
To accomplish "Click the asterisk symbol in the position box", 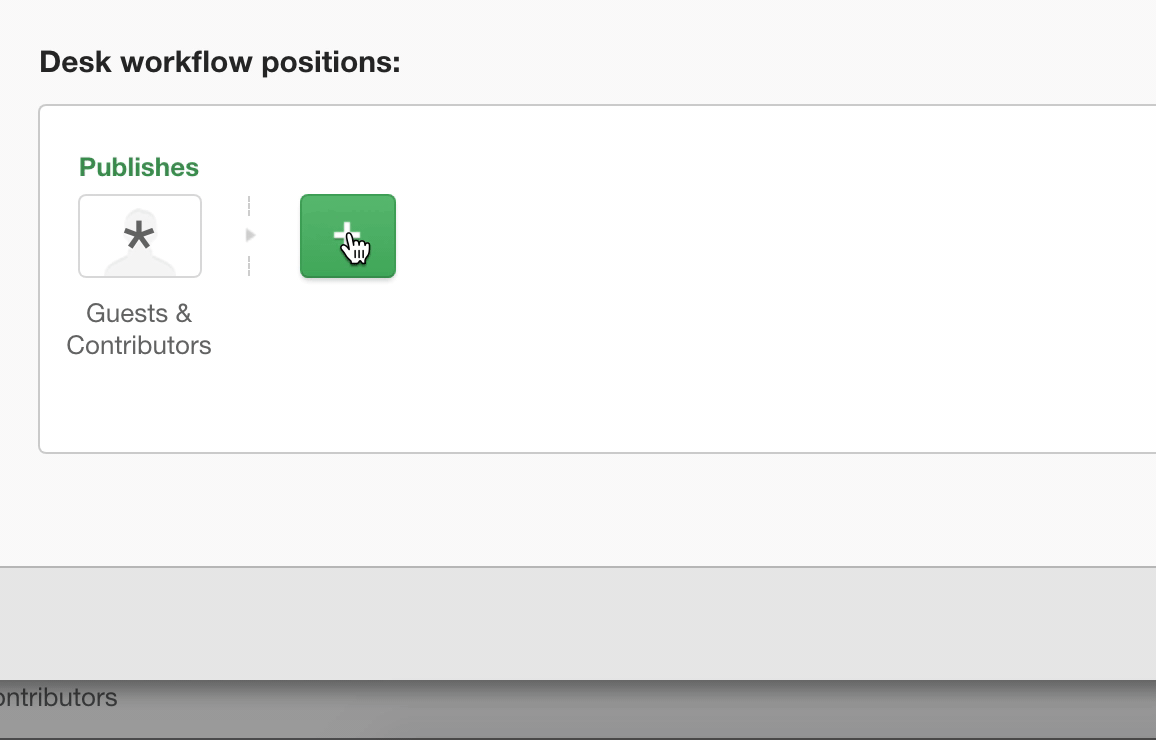I will tap(139, 237).
